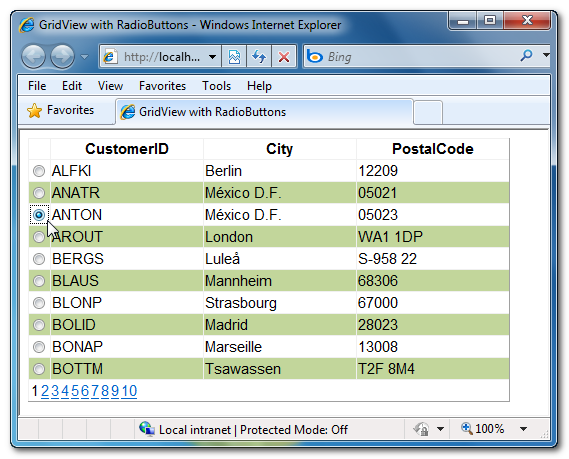Click the browser Forward arrow button

[x=62, y=57]
